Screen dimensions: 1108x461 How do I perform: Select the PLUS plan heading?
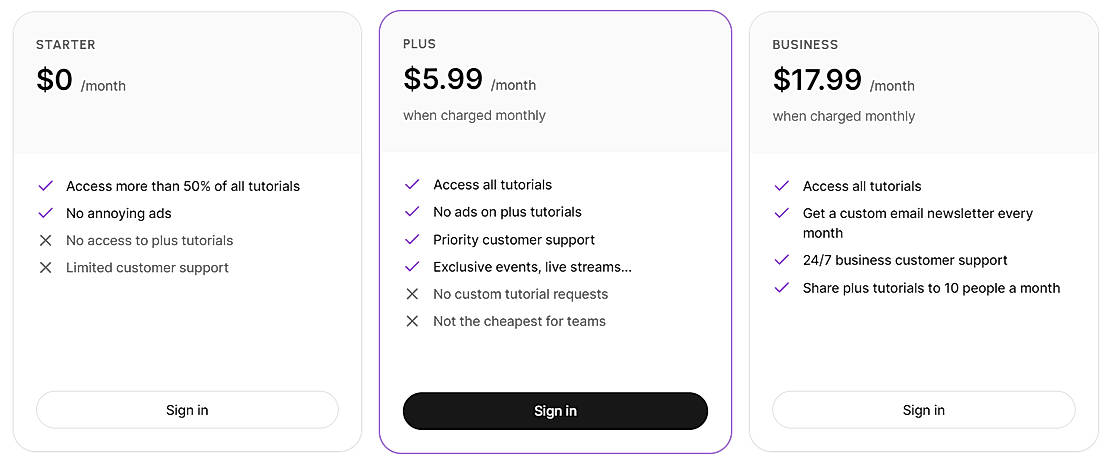point(420,44)
